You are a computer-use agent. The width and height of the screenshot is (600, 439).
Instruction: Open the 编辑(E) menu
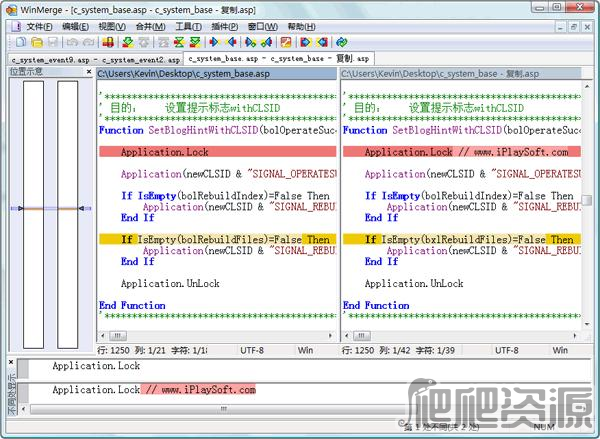click(x=75, y=26)
